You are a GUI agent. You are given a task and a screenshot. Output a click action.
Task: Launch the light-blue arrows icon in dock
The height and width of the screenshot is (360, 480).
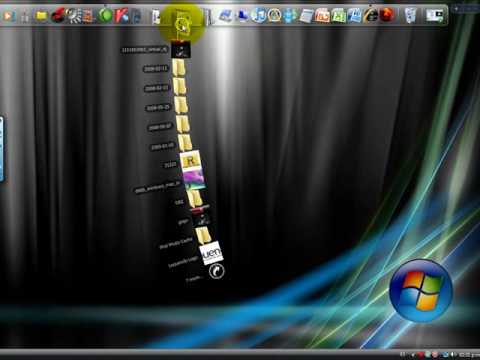click(x=290, y=16)
